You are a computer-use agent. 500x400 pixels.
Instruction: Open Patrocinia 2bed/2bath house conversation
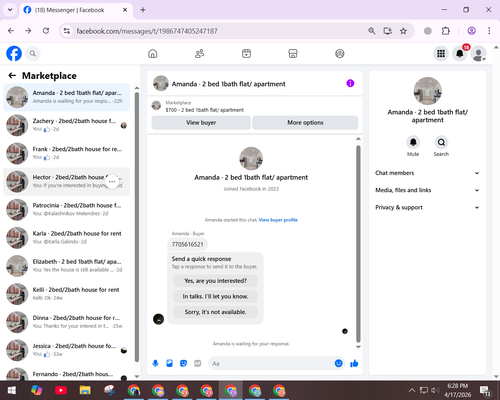tap(67, 209)
